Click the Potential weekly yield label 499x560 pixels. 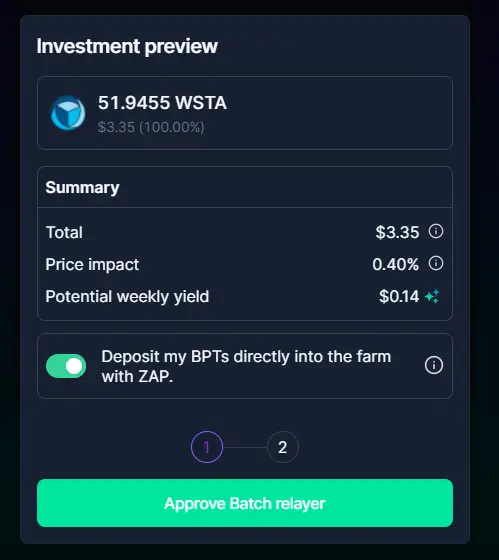pyautogui.click(x=127, y=297)
